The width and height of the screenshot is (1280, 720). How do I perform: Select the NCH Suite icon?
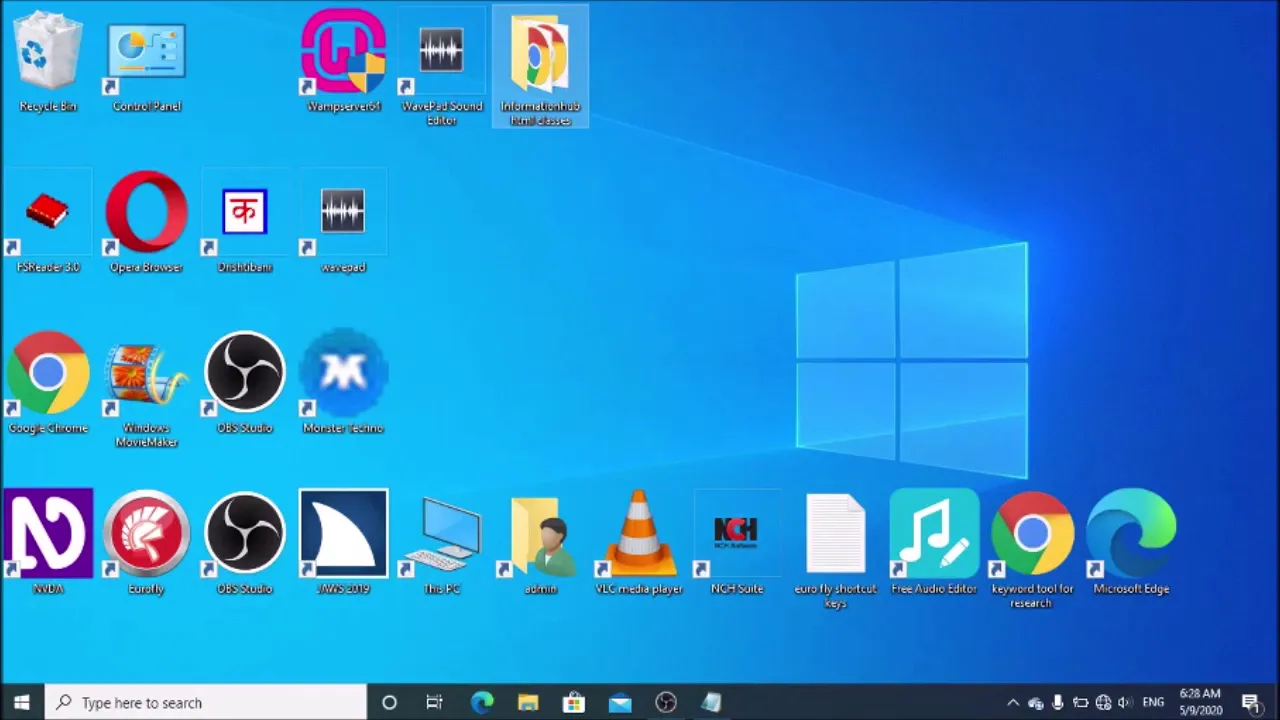737,543
